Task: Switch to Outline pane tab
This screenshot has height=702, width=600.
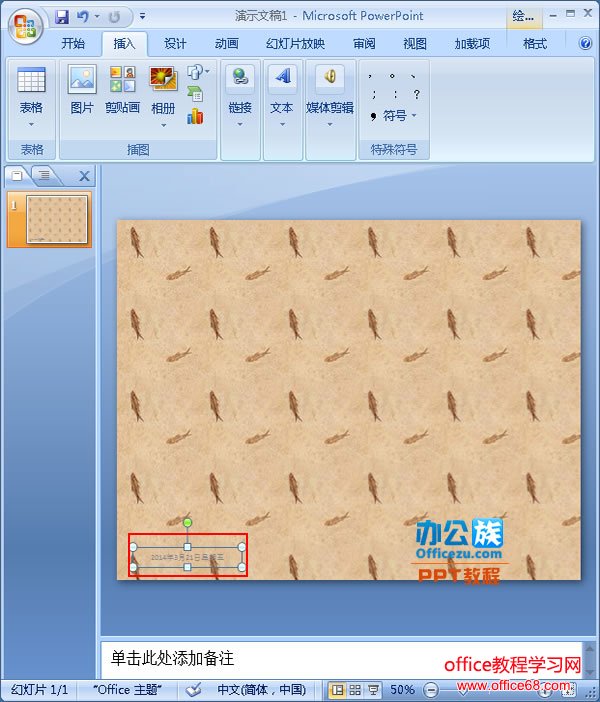Action: point(44,175)
